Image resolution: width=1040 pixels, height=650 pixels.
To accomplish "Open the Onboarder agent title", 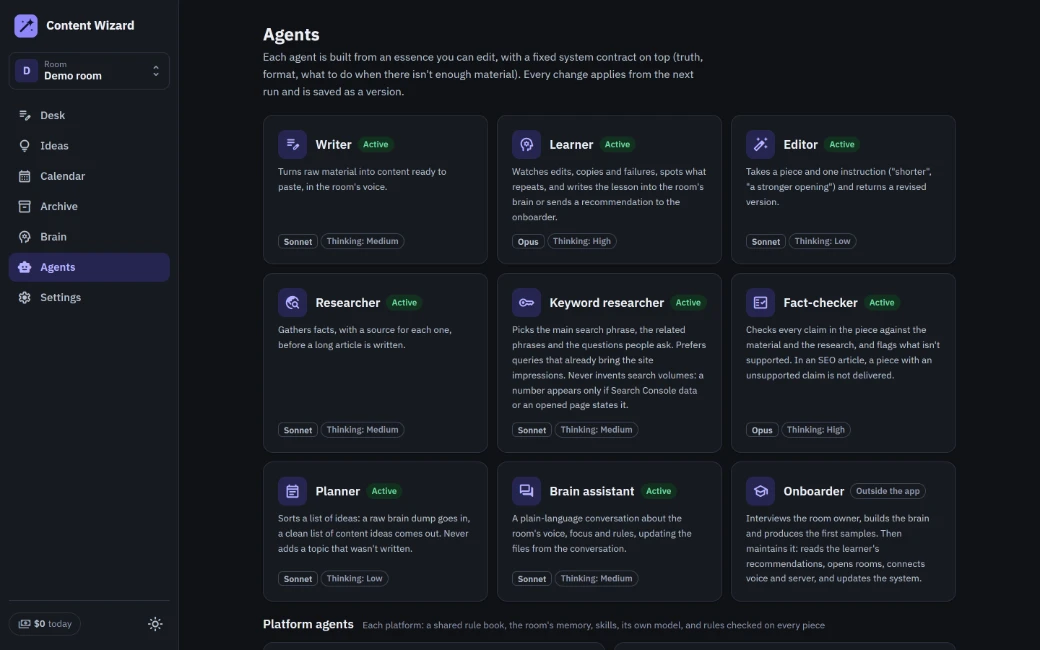I will click(x=814, y=491).
